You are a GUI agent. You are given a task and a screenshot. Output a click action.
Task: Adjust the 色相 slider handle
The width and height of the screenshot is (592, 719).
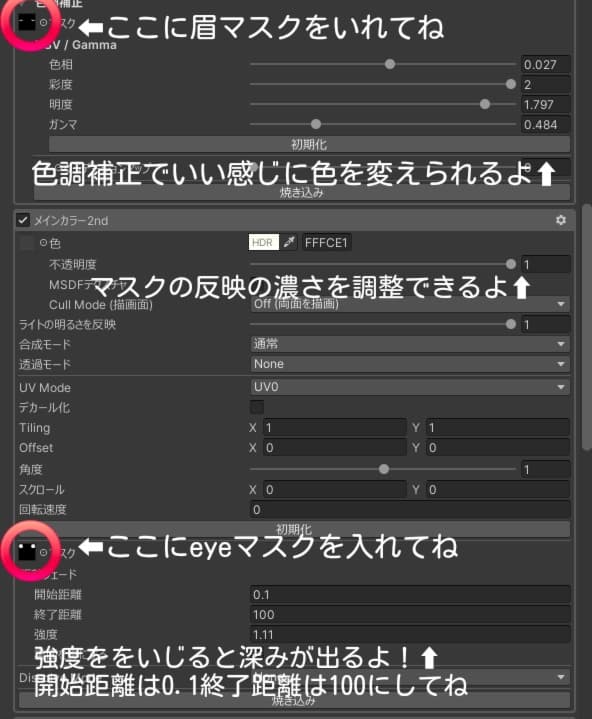pyautogui.click(x=390, y=64)
